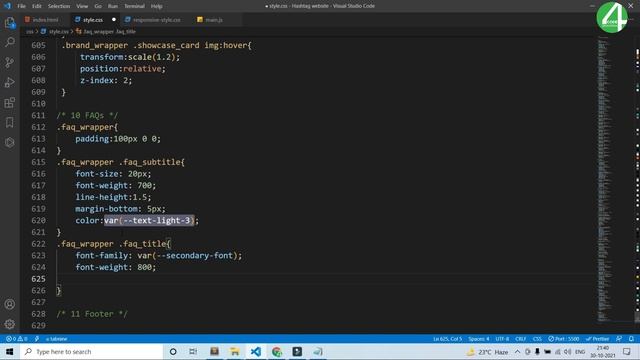Open the Edit menu
Image resolution: width=640 pixels, height=360 pixels.
click(x=37, y=6)
